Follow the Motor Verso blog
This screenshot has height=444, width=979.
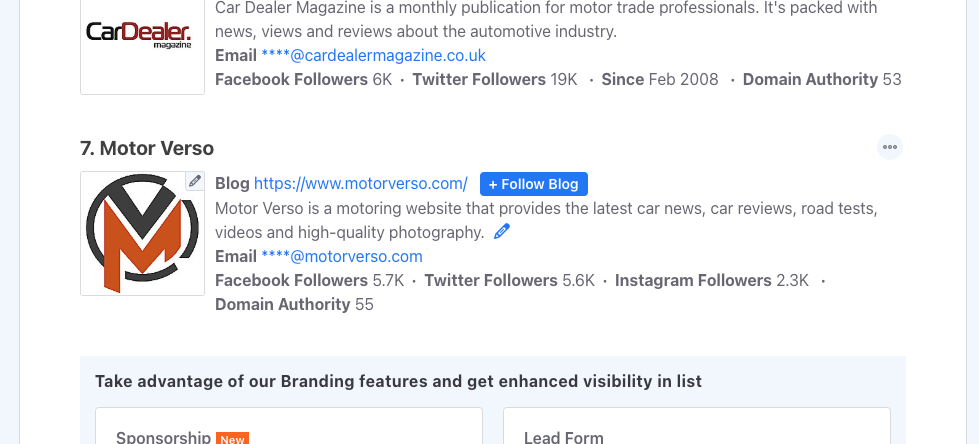[534, 184]
